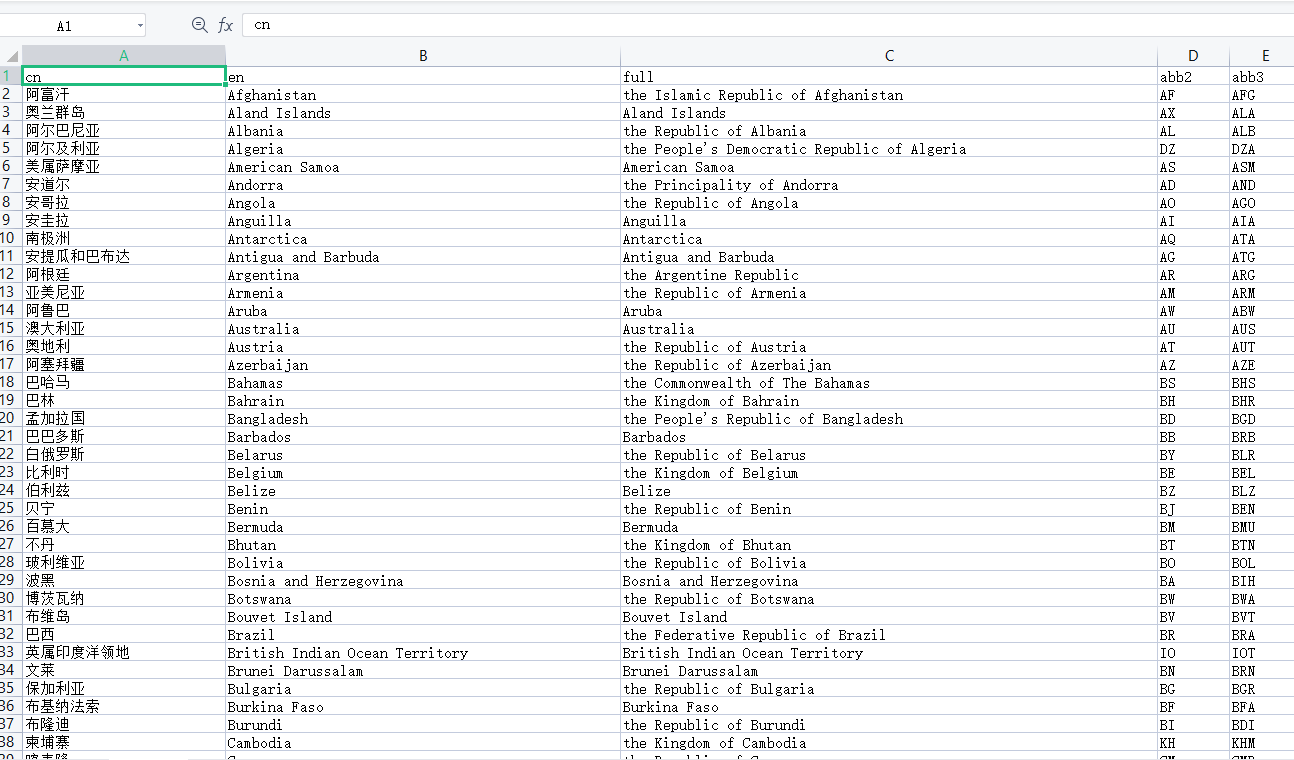This screenshot has width=1294, height=760.
Task: Select row 33 header
Action: coord(11,653)
